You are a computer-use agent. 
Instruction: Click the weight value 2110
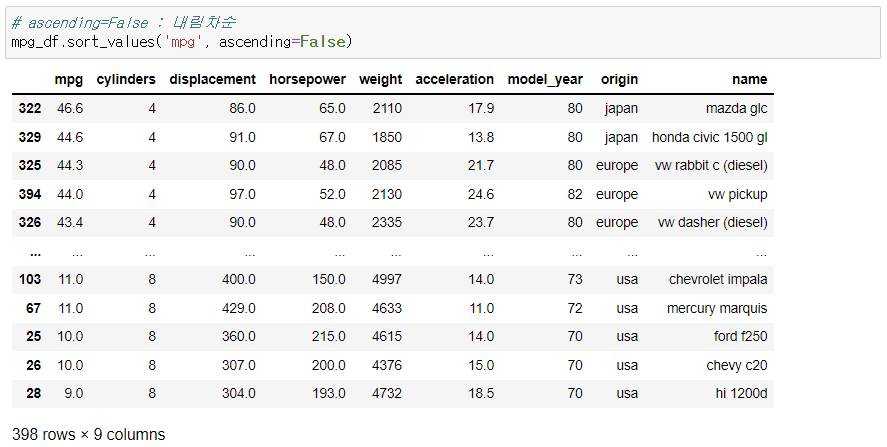(x=387, y=109)
